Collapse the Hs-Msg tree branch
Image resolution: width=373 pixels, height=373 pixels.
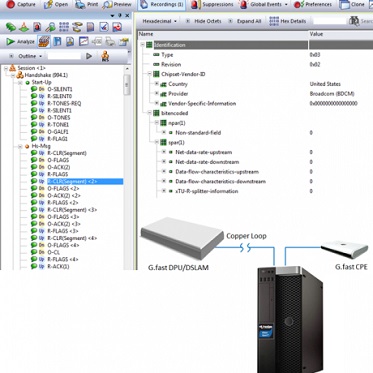point(20,146)
